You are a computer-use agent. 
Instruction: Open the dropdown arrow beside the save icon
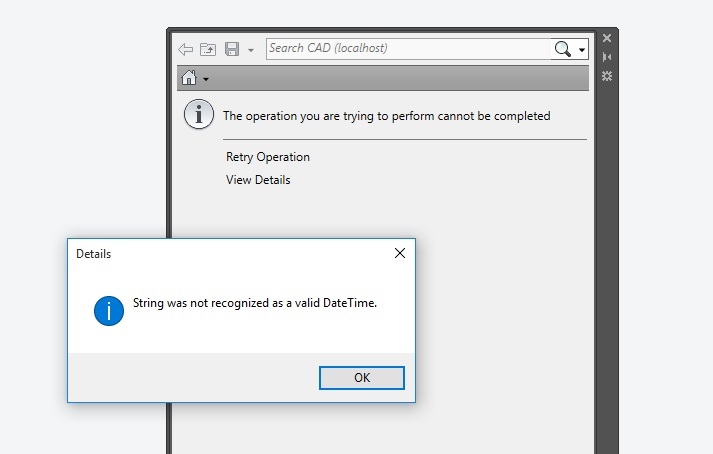click(250, 50)
